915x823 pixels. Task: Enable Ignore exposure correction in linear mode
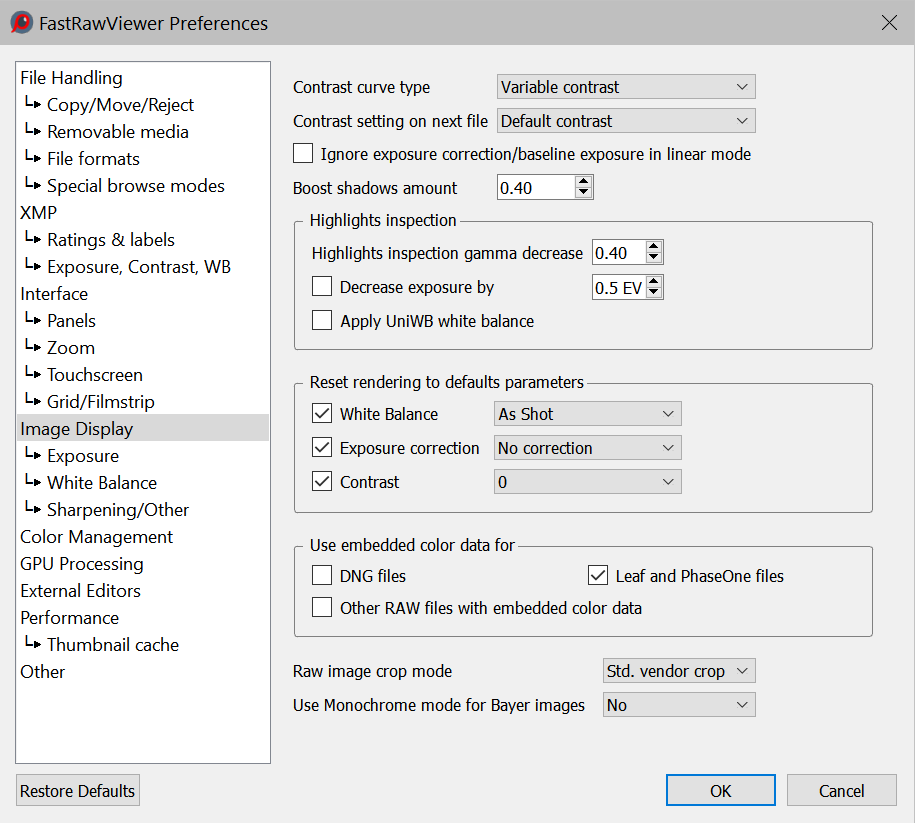click(303, 154)
